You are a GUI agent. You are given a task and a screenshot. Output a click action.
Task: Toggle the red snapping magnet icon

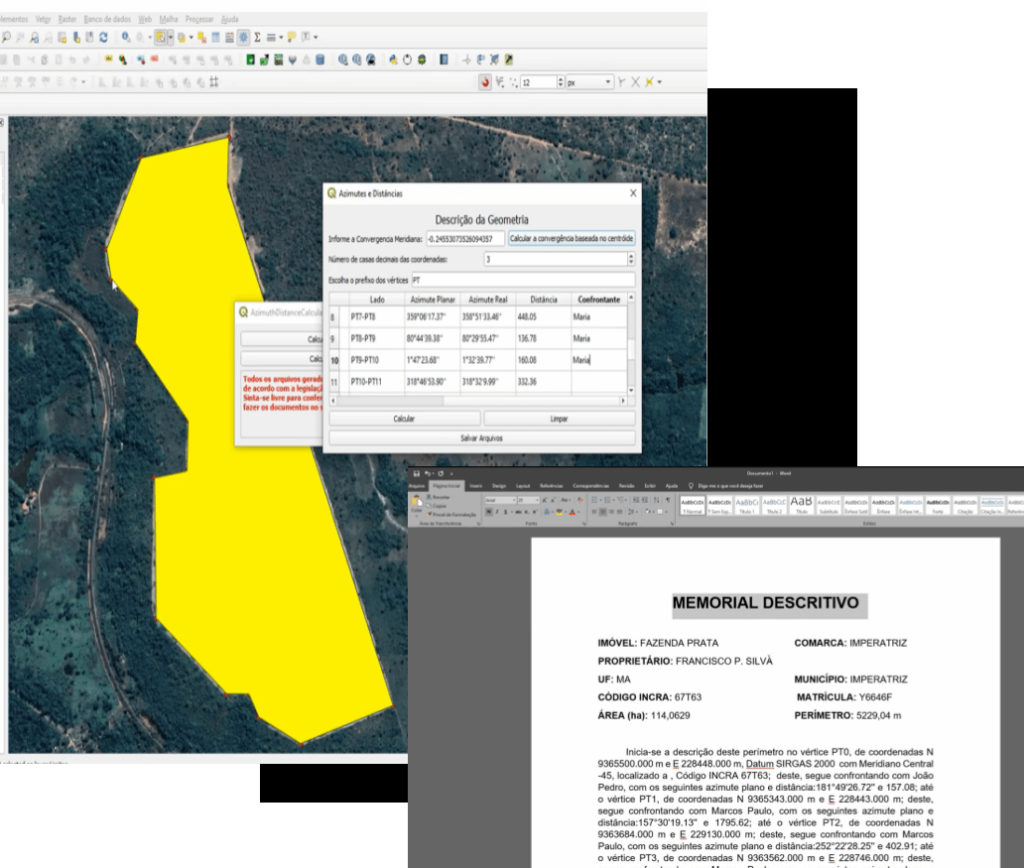[x=485, y=82]
